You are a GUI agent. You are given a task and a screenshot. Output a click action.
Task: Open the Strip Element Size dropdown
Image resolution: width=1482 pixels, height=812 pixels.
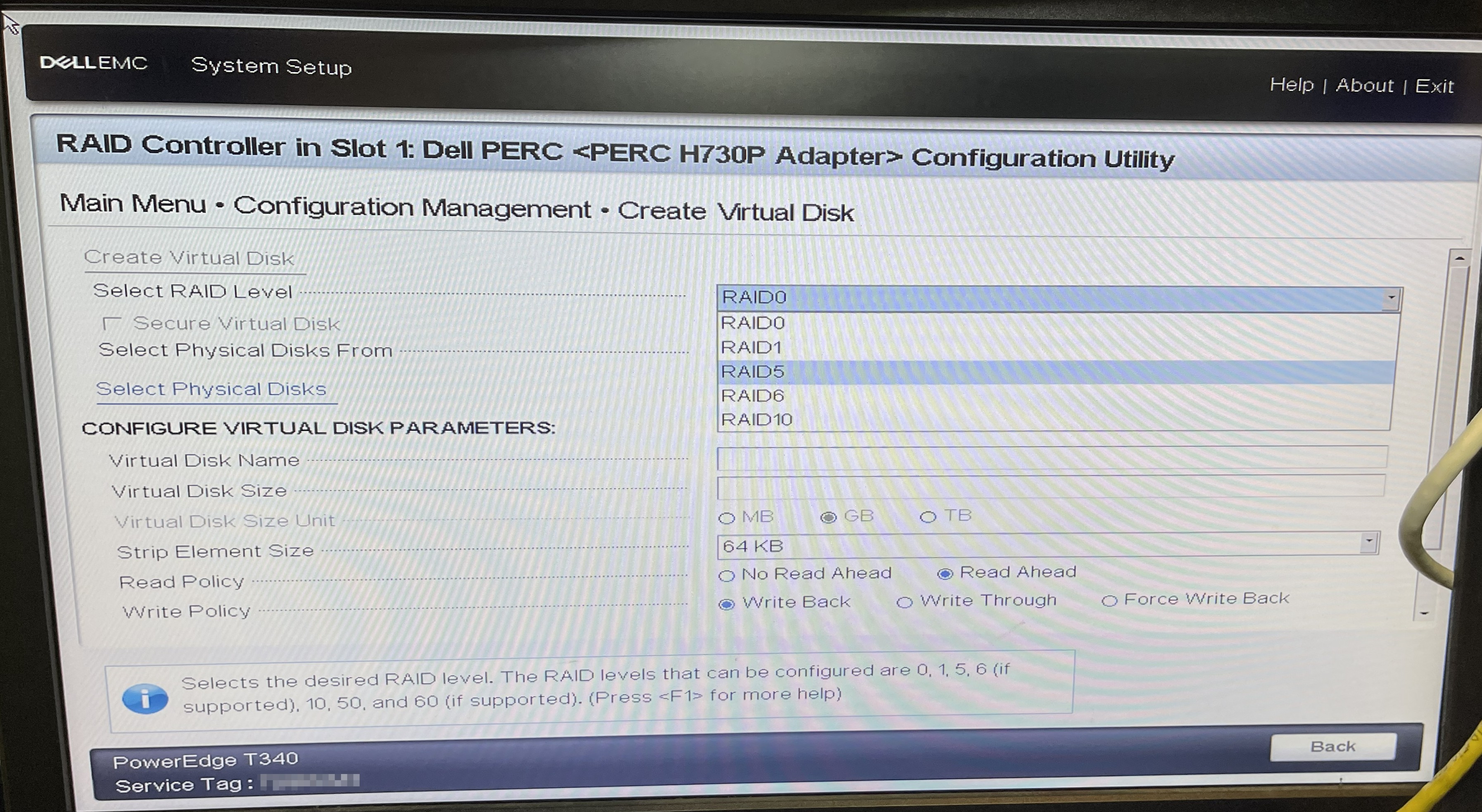coord(1369,542)
